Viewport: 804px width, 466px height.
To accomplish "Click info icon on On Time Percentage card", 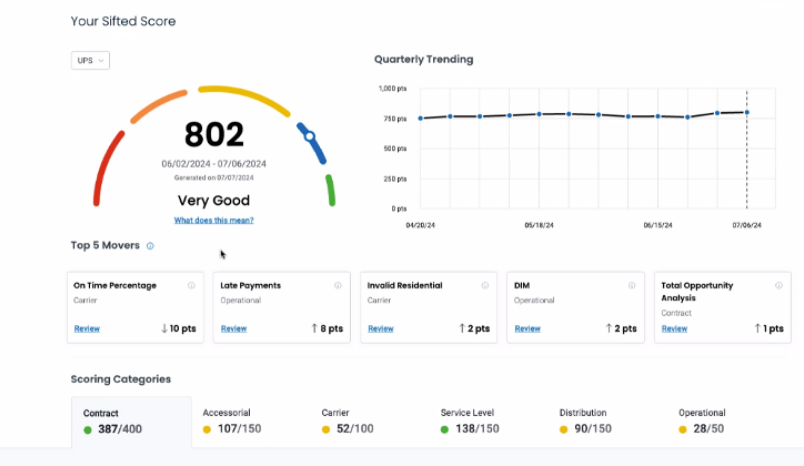I will pyautogui.click(x=191, y=285).
